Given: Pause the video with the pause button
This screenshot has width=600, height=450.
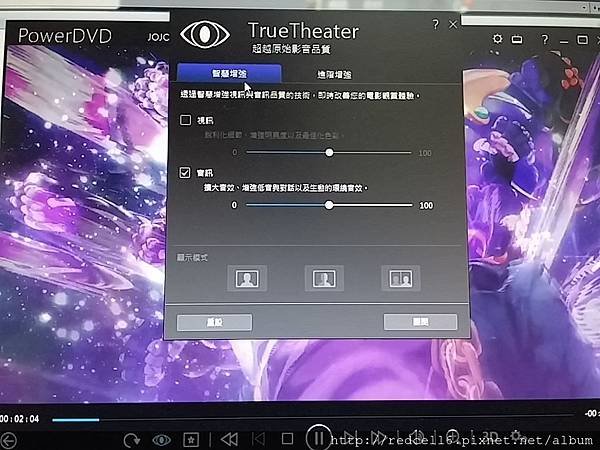Looking at the screenshot, I should coord(318,437).
